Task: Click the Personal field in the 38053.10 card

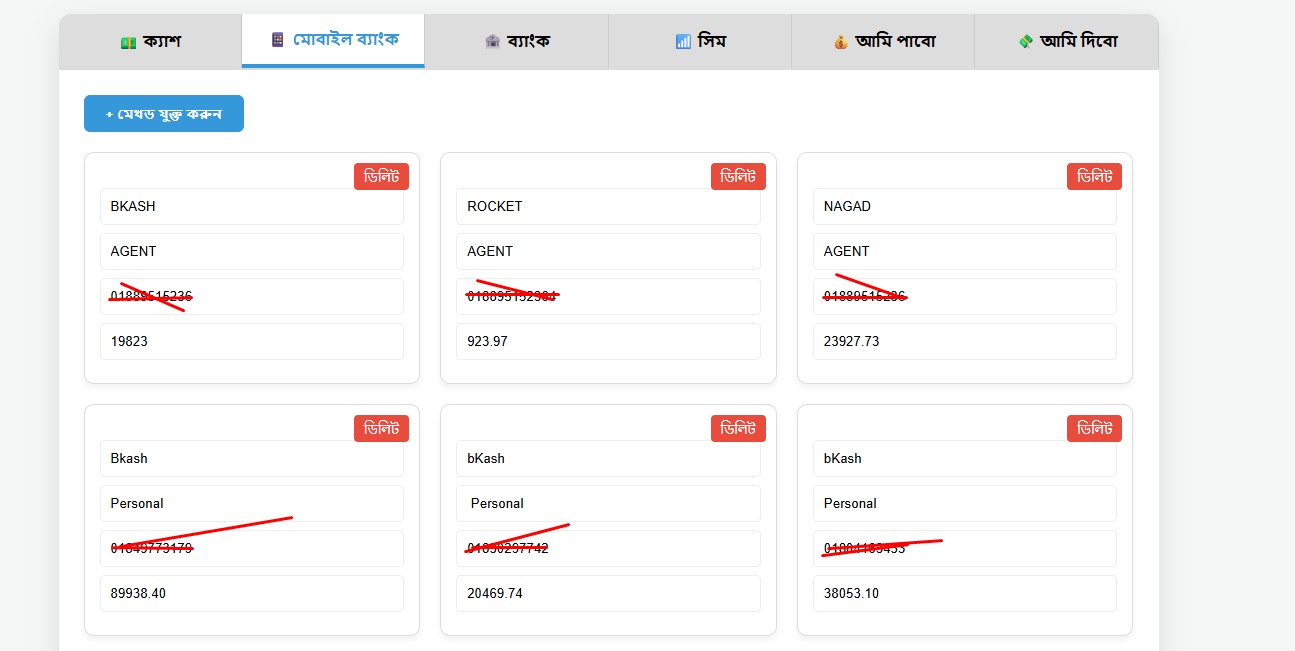Action: pos(965,503)
